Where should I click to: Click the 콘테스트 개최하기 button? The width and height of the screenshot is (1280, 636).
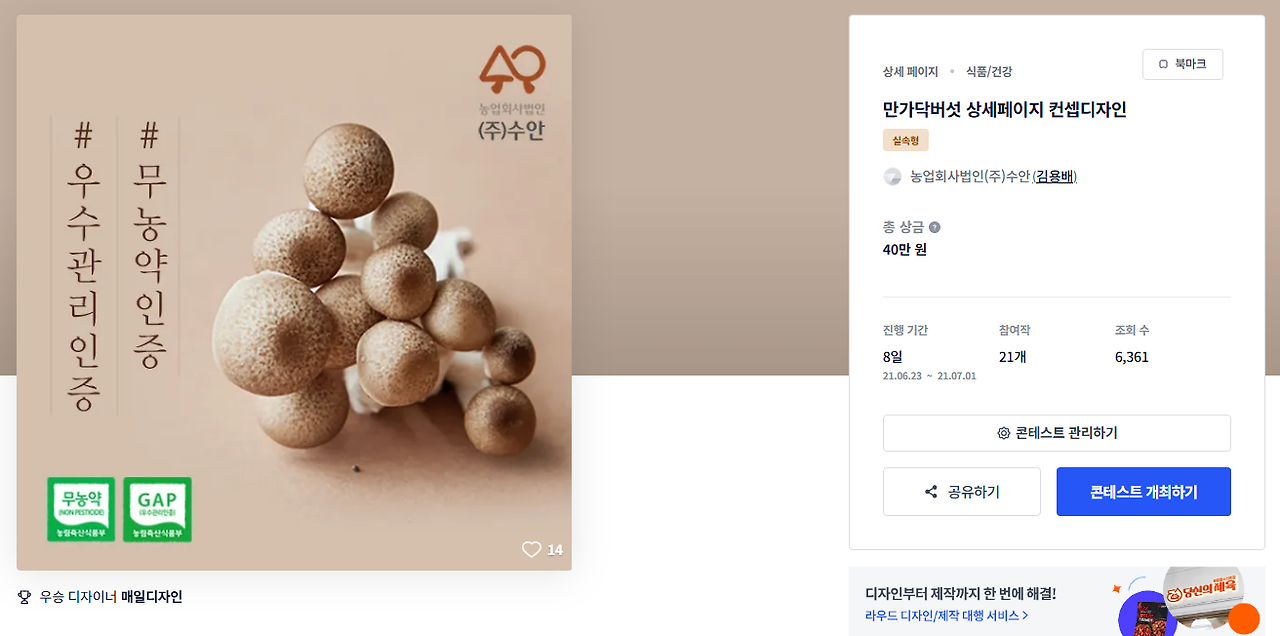[x=1143, y=492]
